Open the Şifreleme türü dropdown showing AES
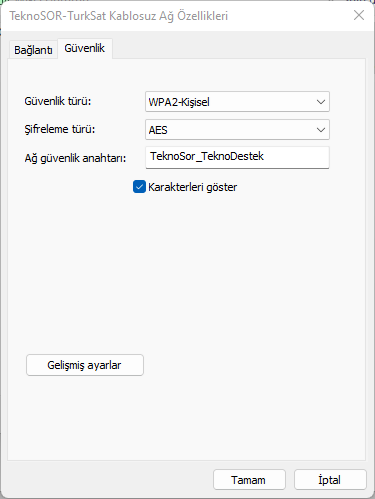 [237, 130]
